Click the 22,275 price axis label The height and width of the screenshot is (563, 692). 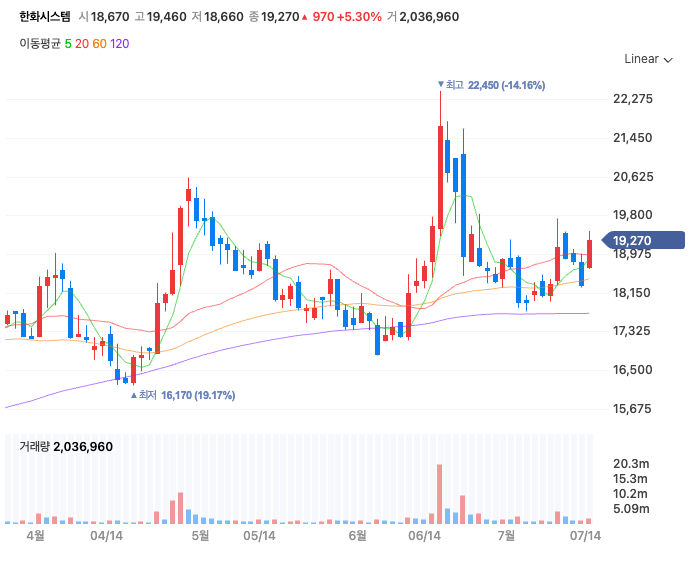pyautogui.click(x=632, y=99)
